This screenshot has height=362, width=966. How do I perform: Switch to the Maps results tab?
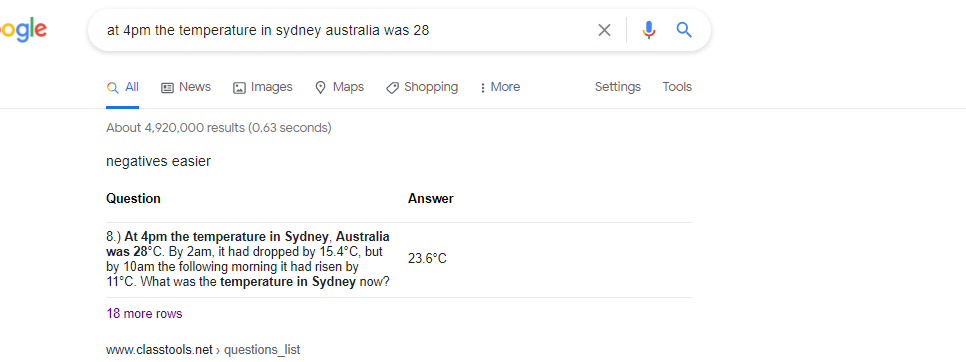(x=339, y=87)
